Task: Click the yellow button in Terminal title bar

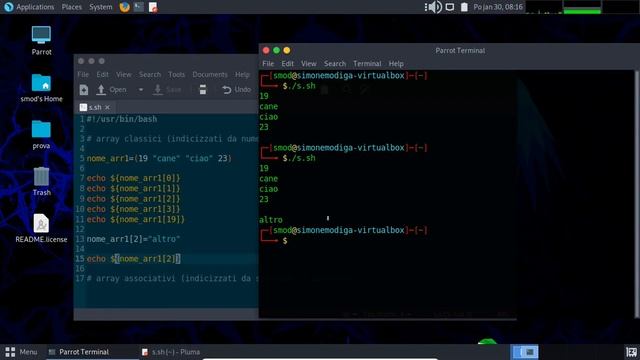Action: (x=287, y=51)
